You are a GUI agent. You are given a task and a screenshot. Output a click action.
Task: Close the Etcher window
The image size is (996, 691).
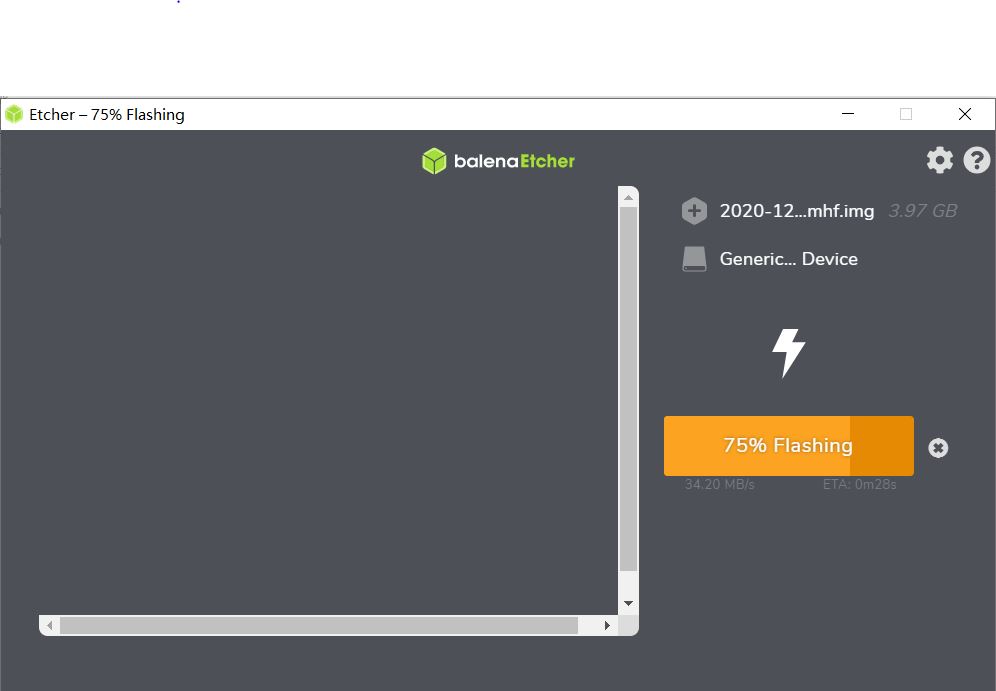tap(964, 114)
